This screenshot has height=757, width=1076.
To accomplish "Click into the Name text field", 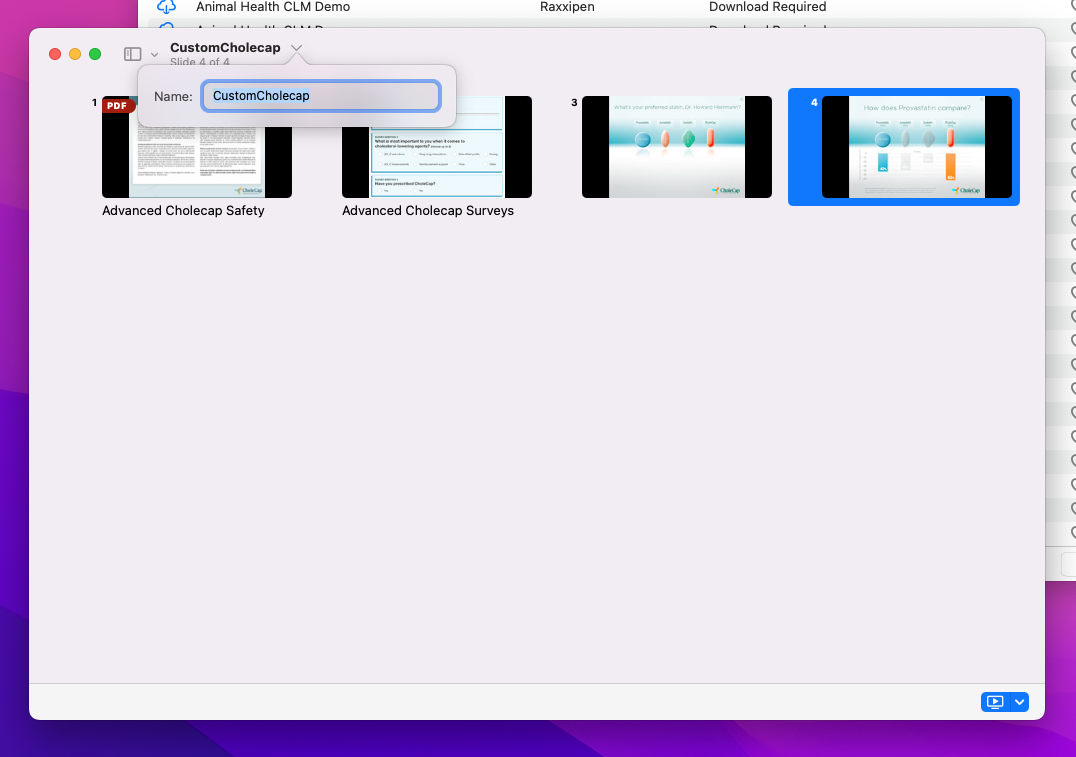I will point(320,96).
